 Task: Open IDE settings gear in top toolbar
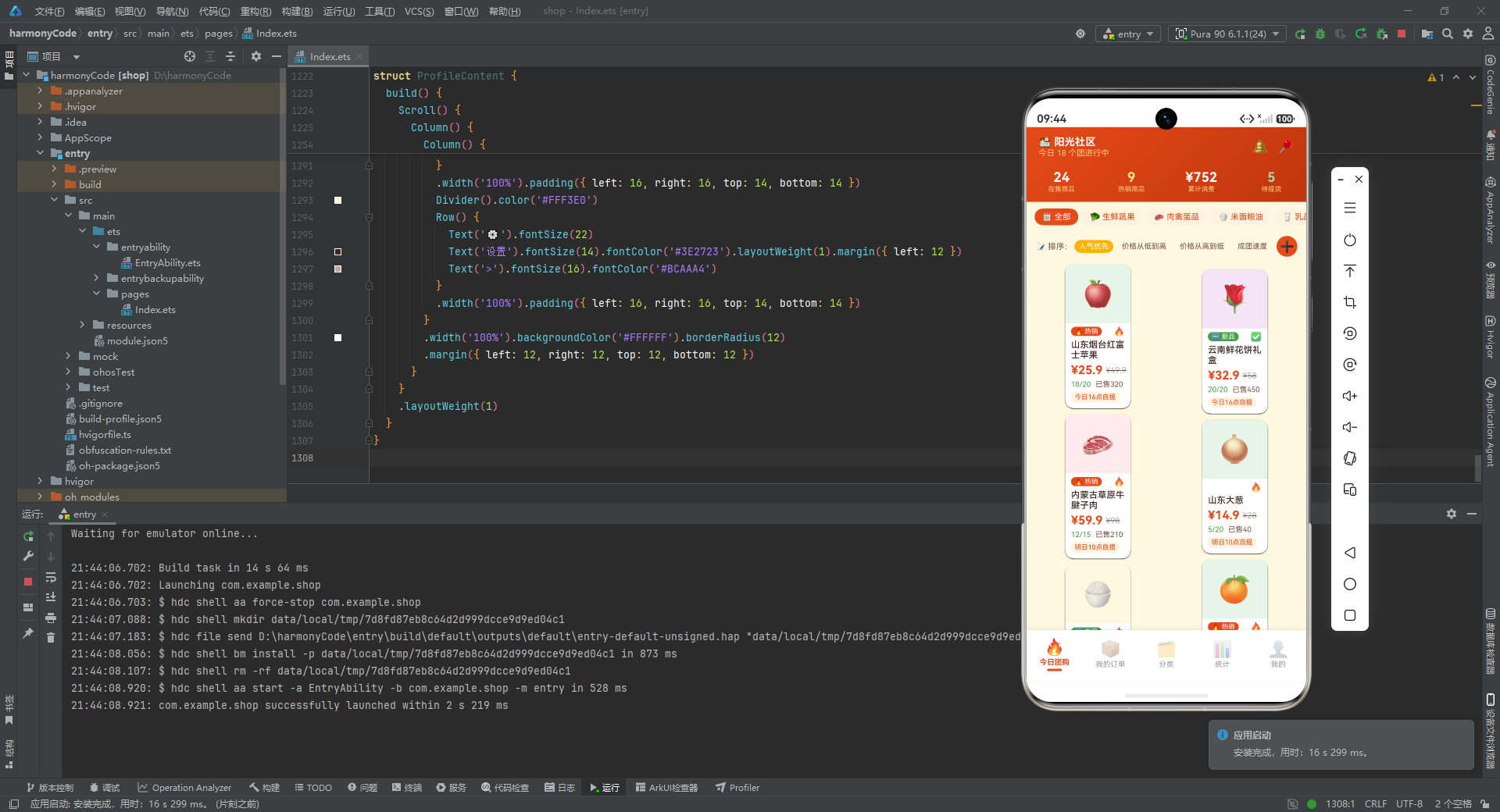point(1468,34)
